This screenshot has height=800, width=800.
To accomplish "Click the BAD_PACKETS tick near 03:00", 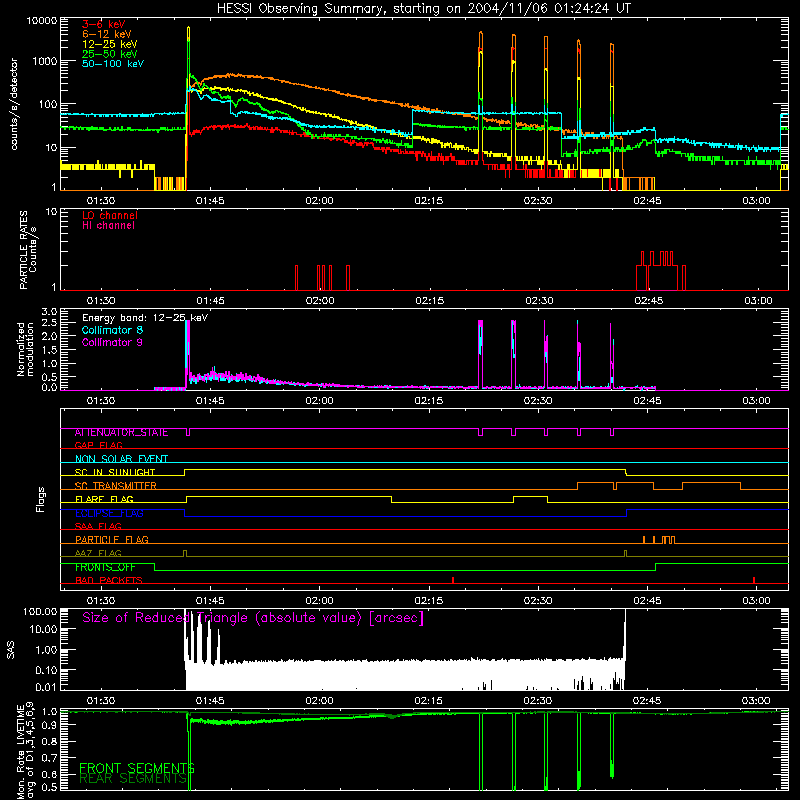I will pos(754,580).
